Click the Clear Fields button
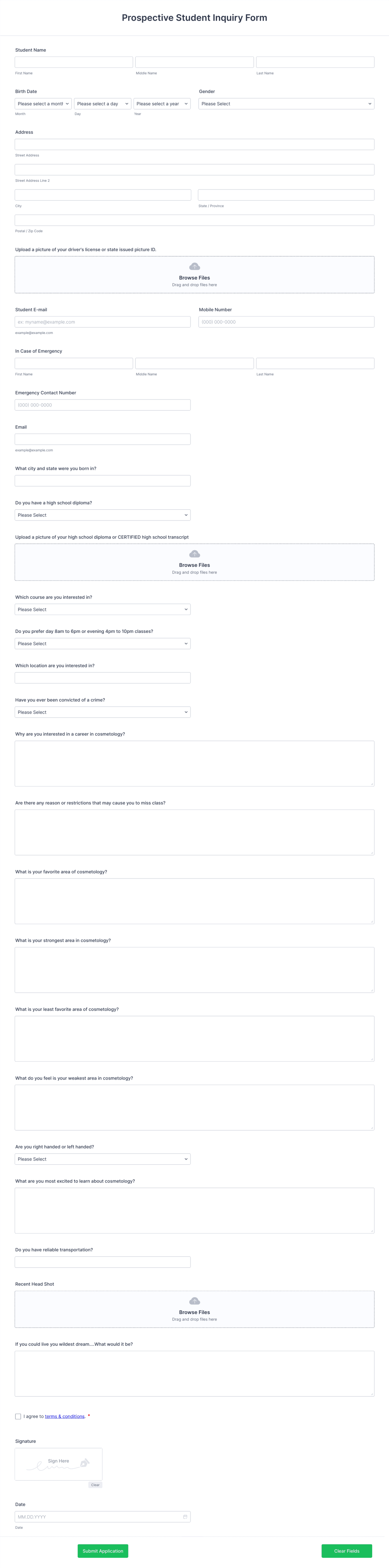389x1568 pixels. pos(347,1551)
